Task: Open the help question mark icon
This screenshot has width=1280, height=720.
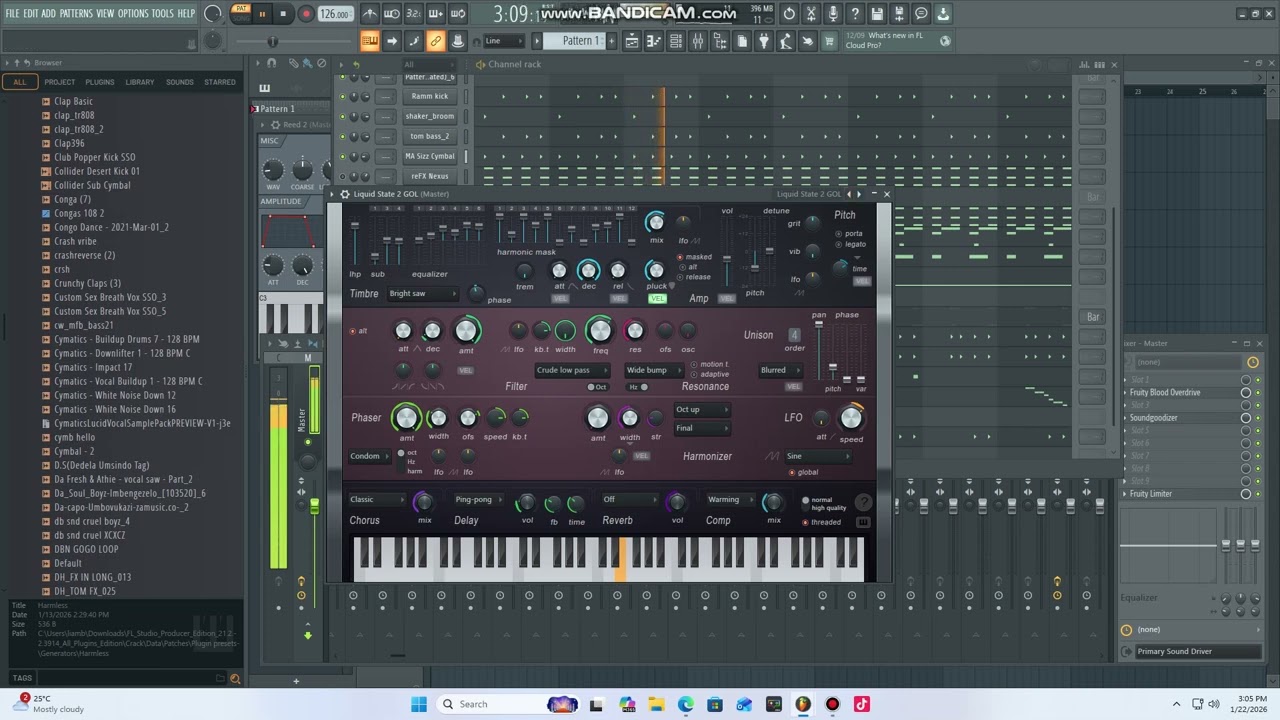Action: click(x=855, y=14)
